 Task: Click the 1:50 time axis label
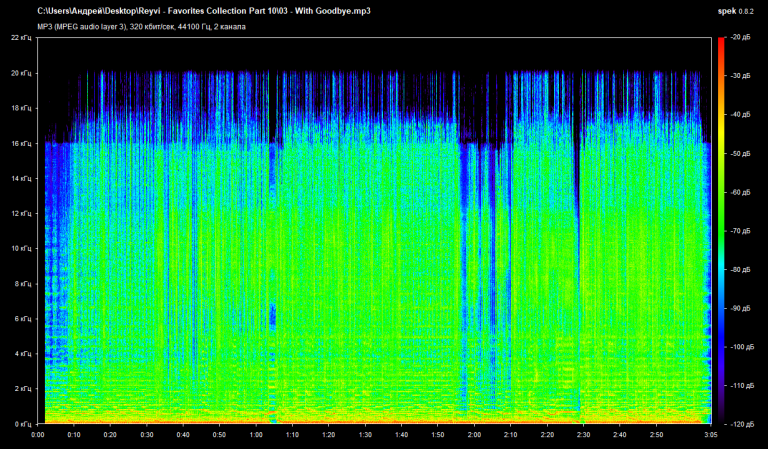click(x=438, y=435)
